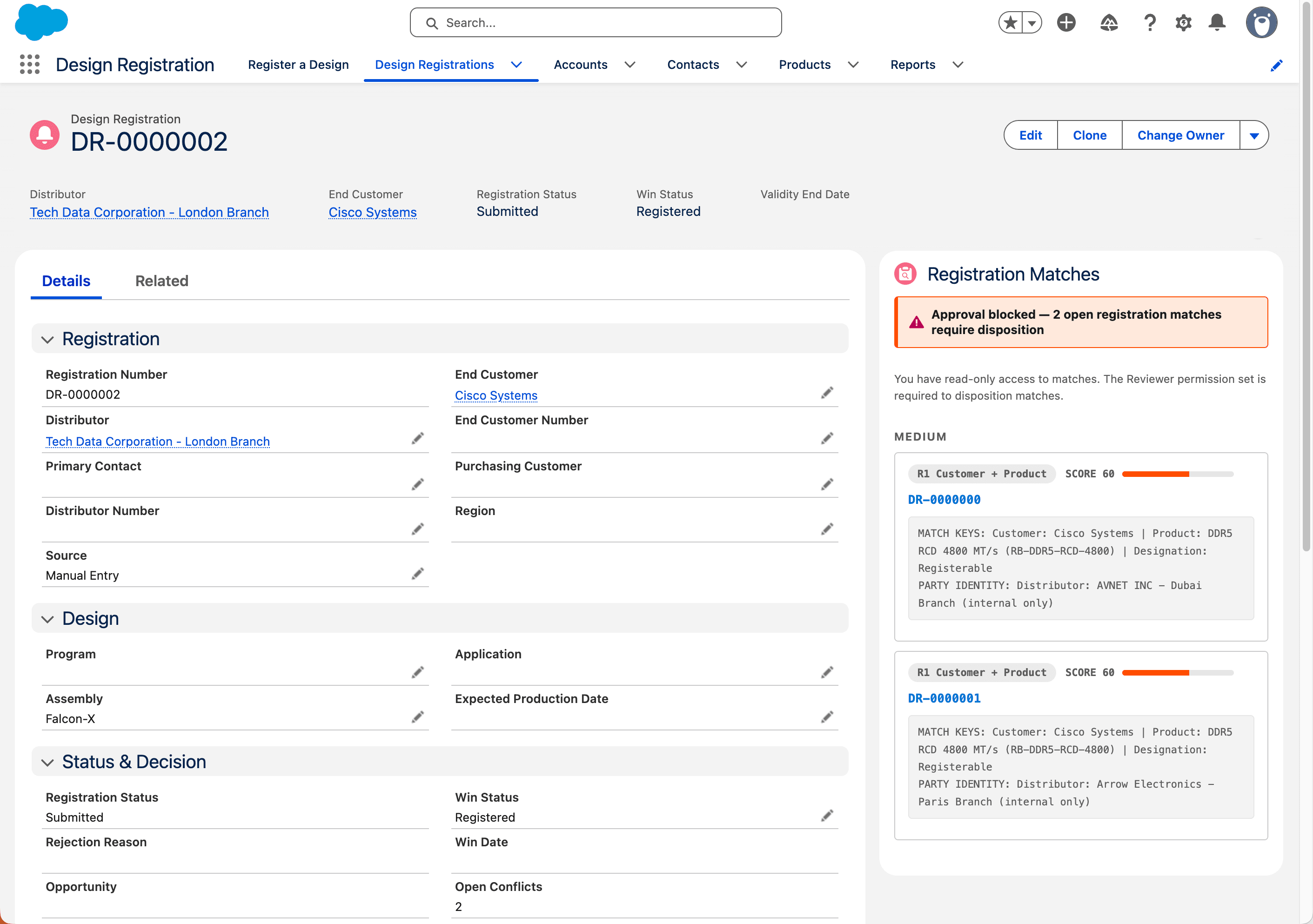Edit the Program field pencil
This screenshot has height=924, width=1313.
point(417,672)
